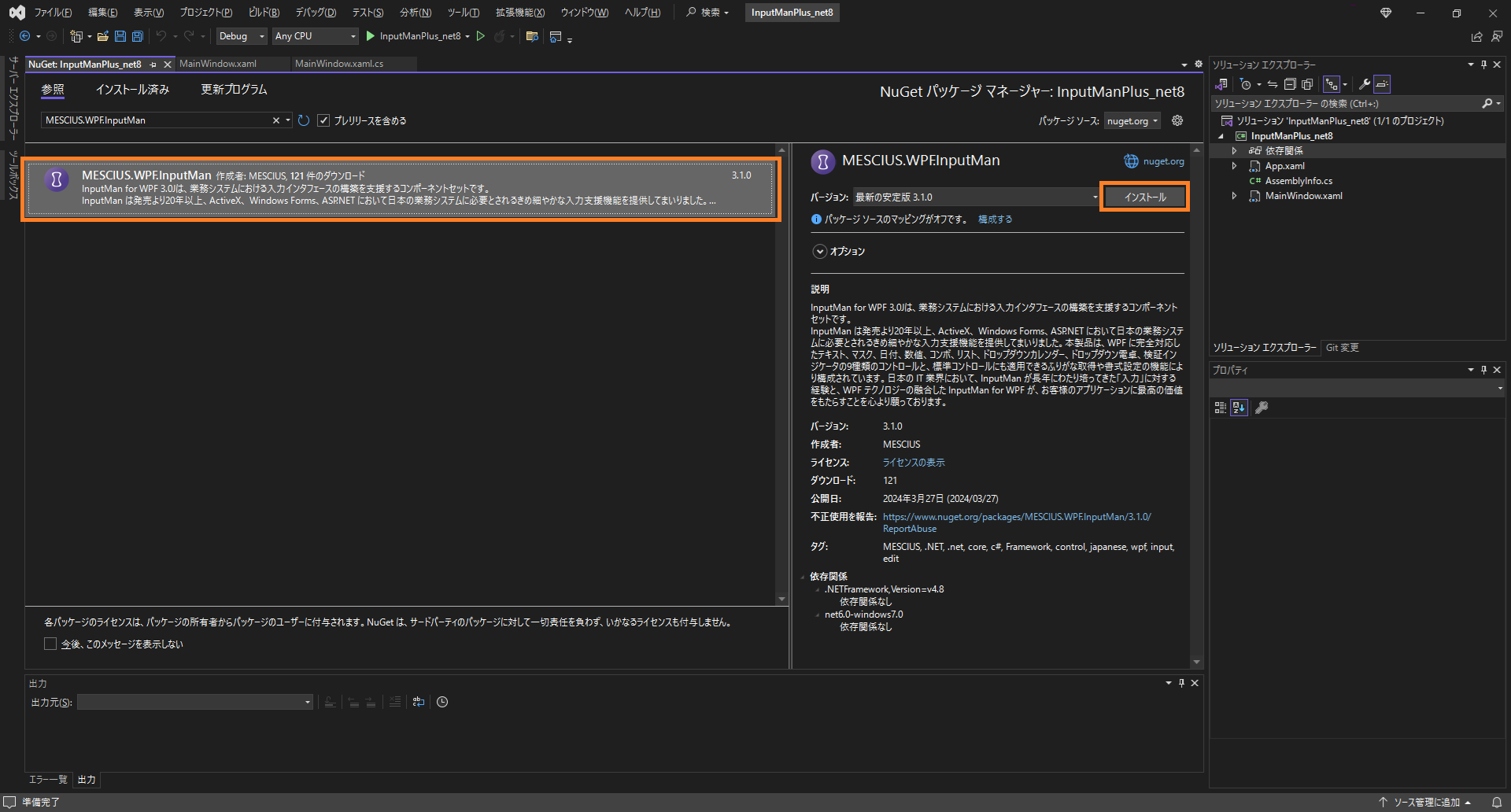Screen dimensions: 1511x812
Task: Open the configure package source mapping link
Action: (x=995, y=220)
